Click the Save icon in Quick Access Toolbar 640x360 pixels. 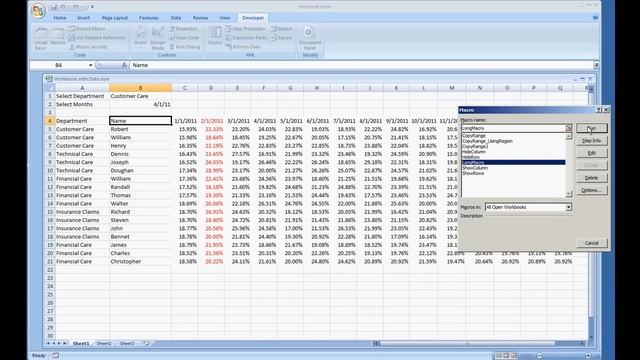54,7
